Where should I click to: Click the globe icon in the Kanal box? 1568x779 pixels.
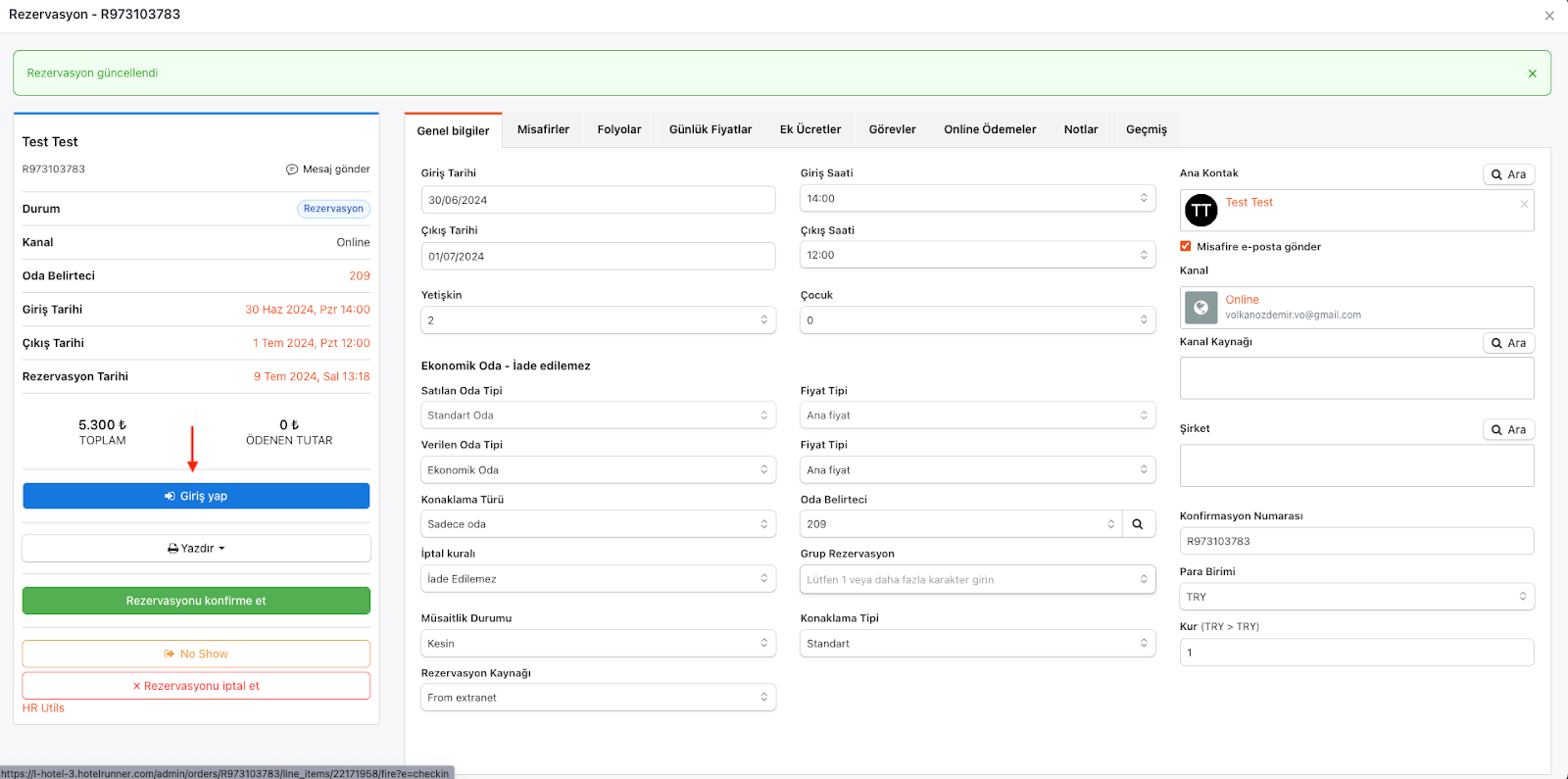point(1201,308)
